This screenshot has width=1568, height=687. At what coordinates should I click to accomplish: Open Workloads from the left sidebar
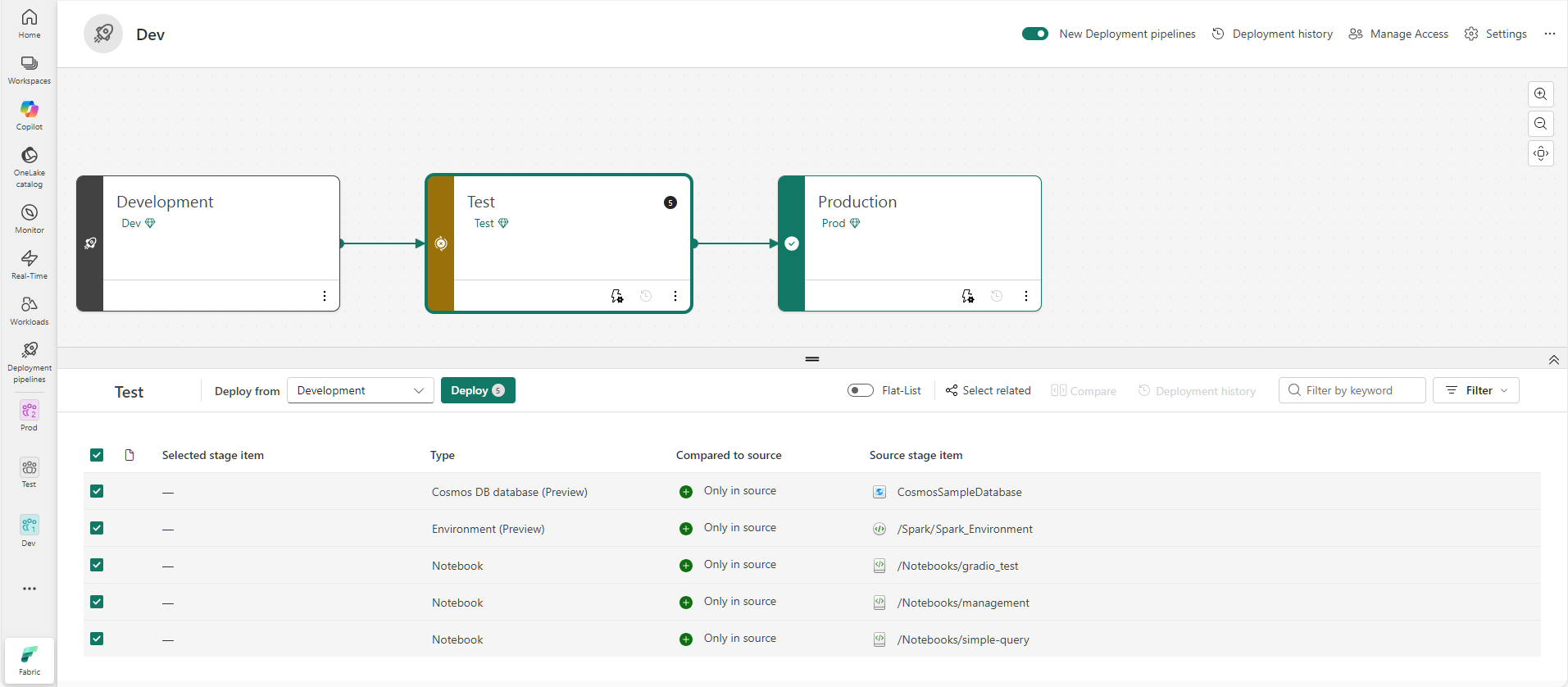(30, 310)
